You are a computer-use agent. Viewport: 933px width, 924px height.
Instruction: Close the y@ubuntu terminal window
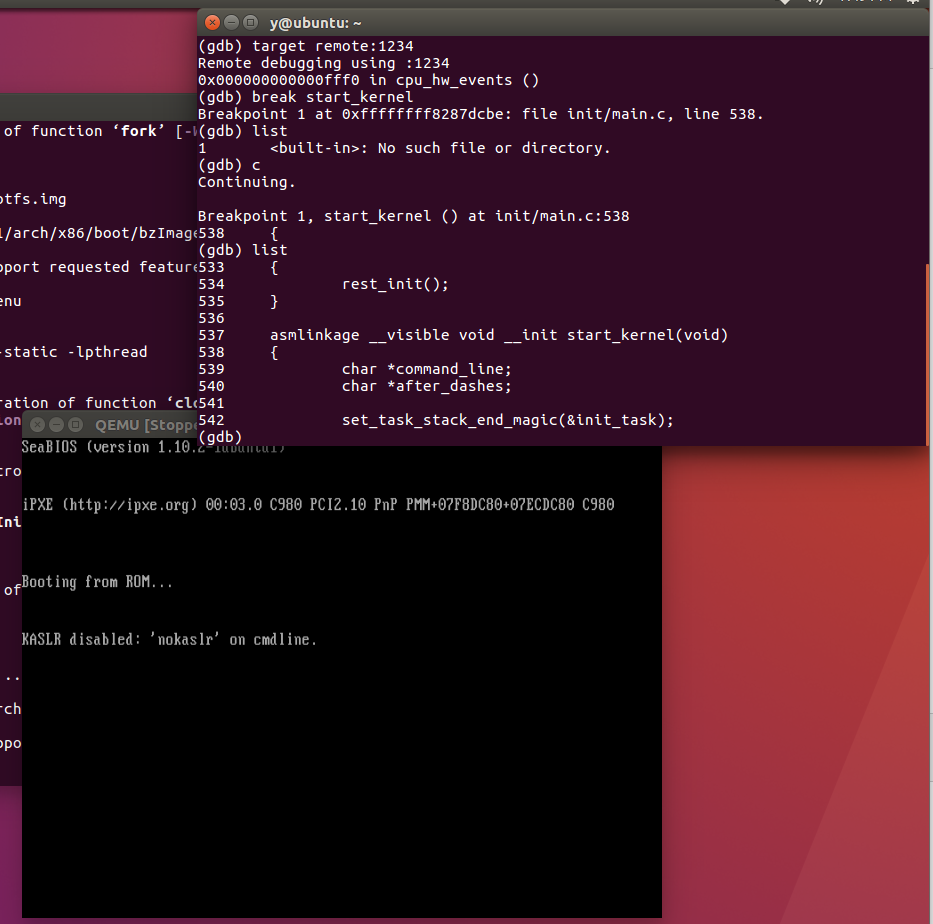(x=212, y=23)
